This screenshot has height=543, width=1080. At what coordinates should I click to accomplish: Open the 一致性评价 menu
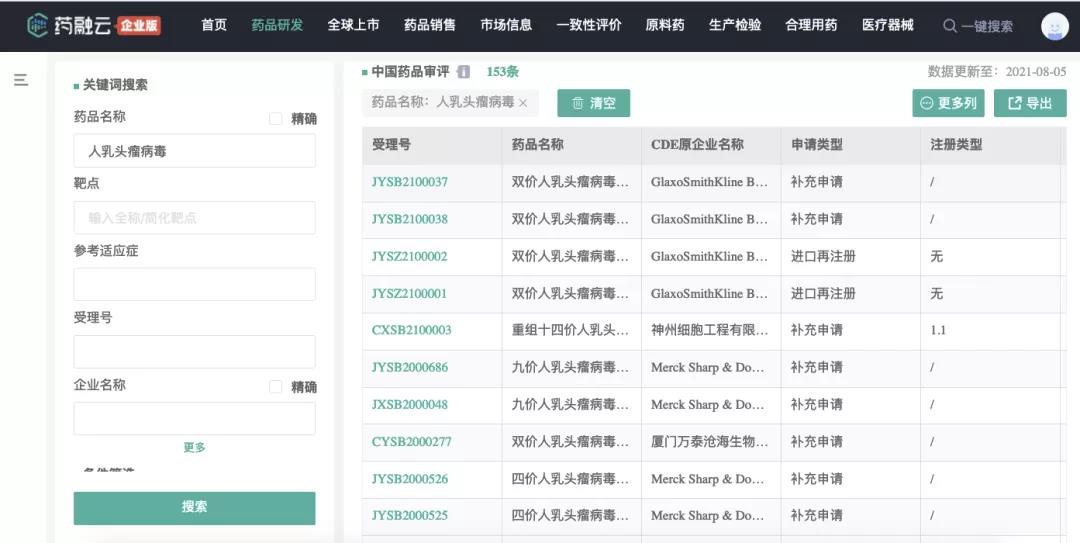pos(588,25)
